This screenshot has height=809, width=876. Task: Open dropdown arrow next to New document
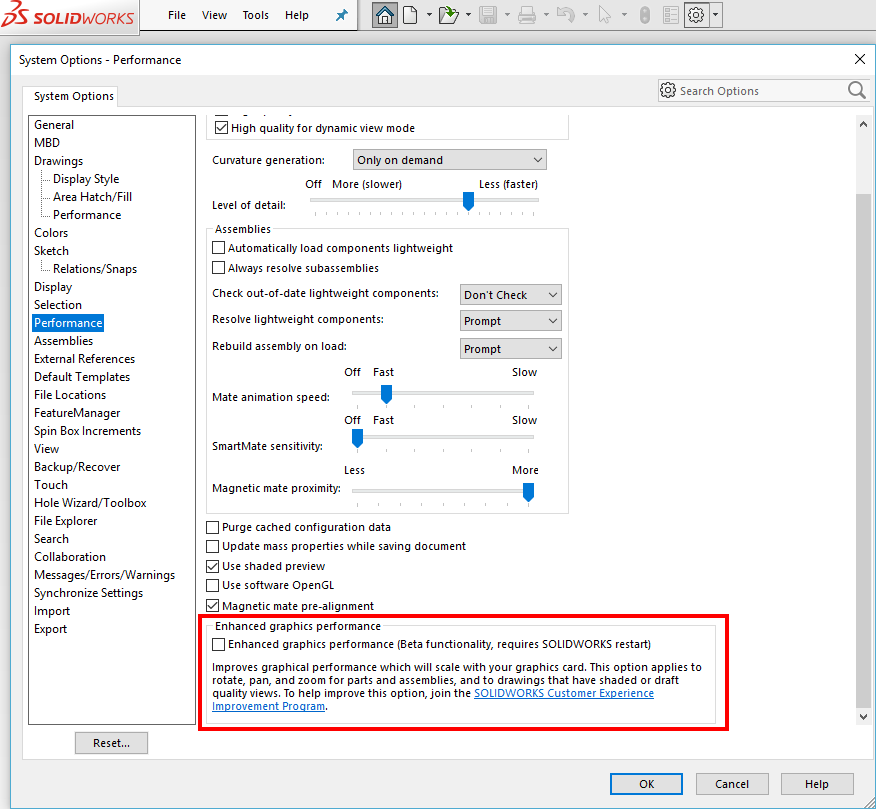[429, 15]
